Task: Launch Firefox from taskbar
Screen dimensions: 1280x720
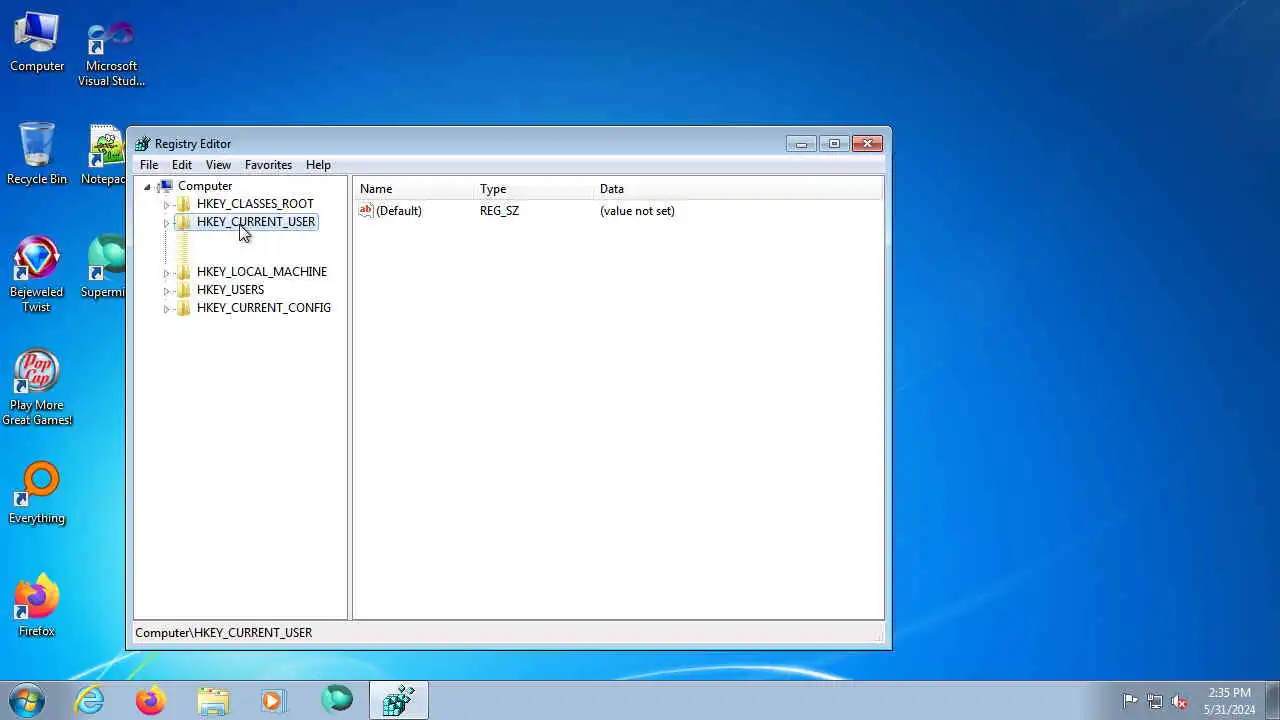Action: tap(151, 701)
